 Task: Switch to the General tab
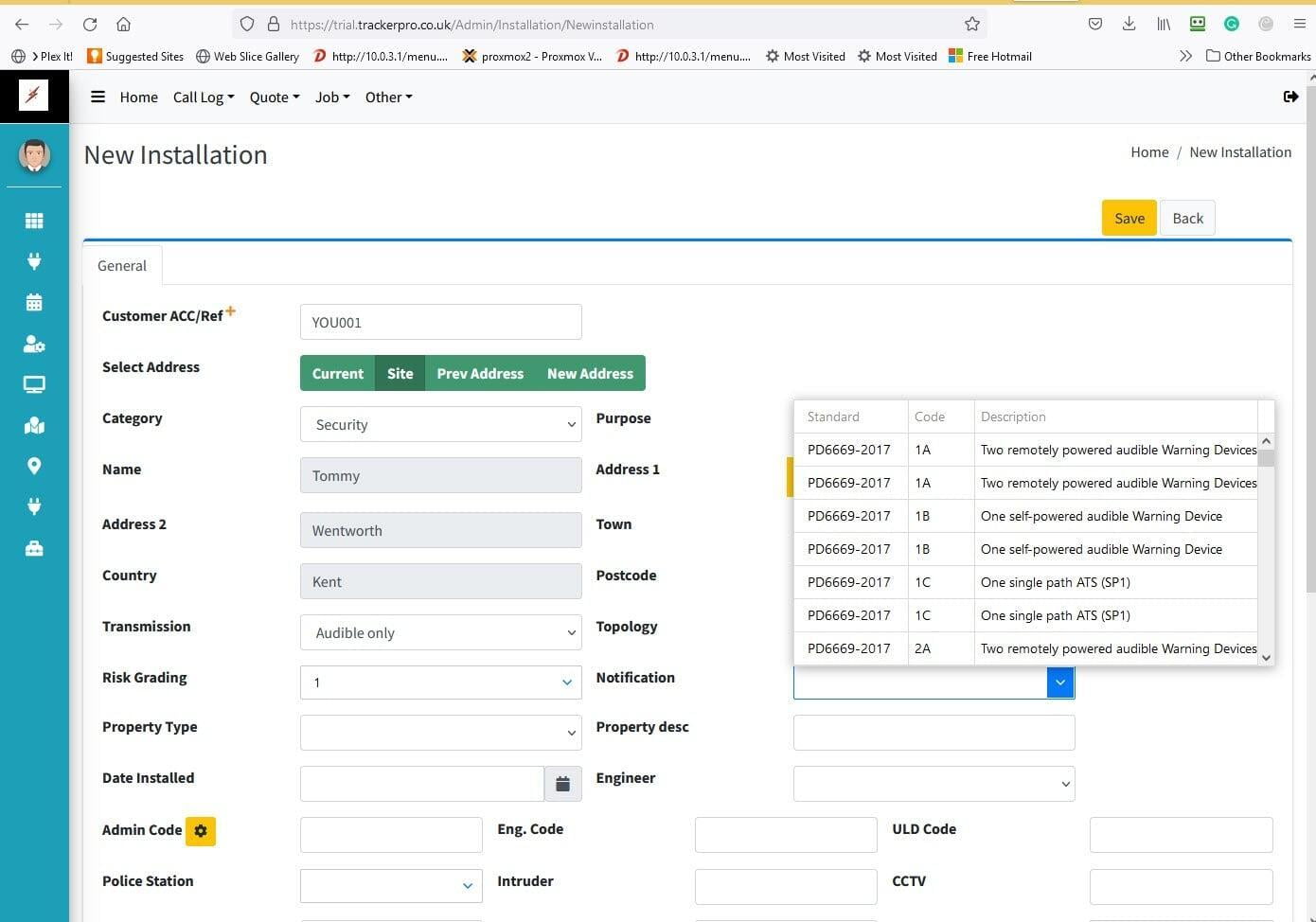122,266
